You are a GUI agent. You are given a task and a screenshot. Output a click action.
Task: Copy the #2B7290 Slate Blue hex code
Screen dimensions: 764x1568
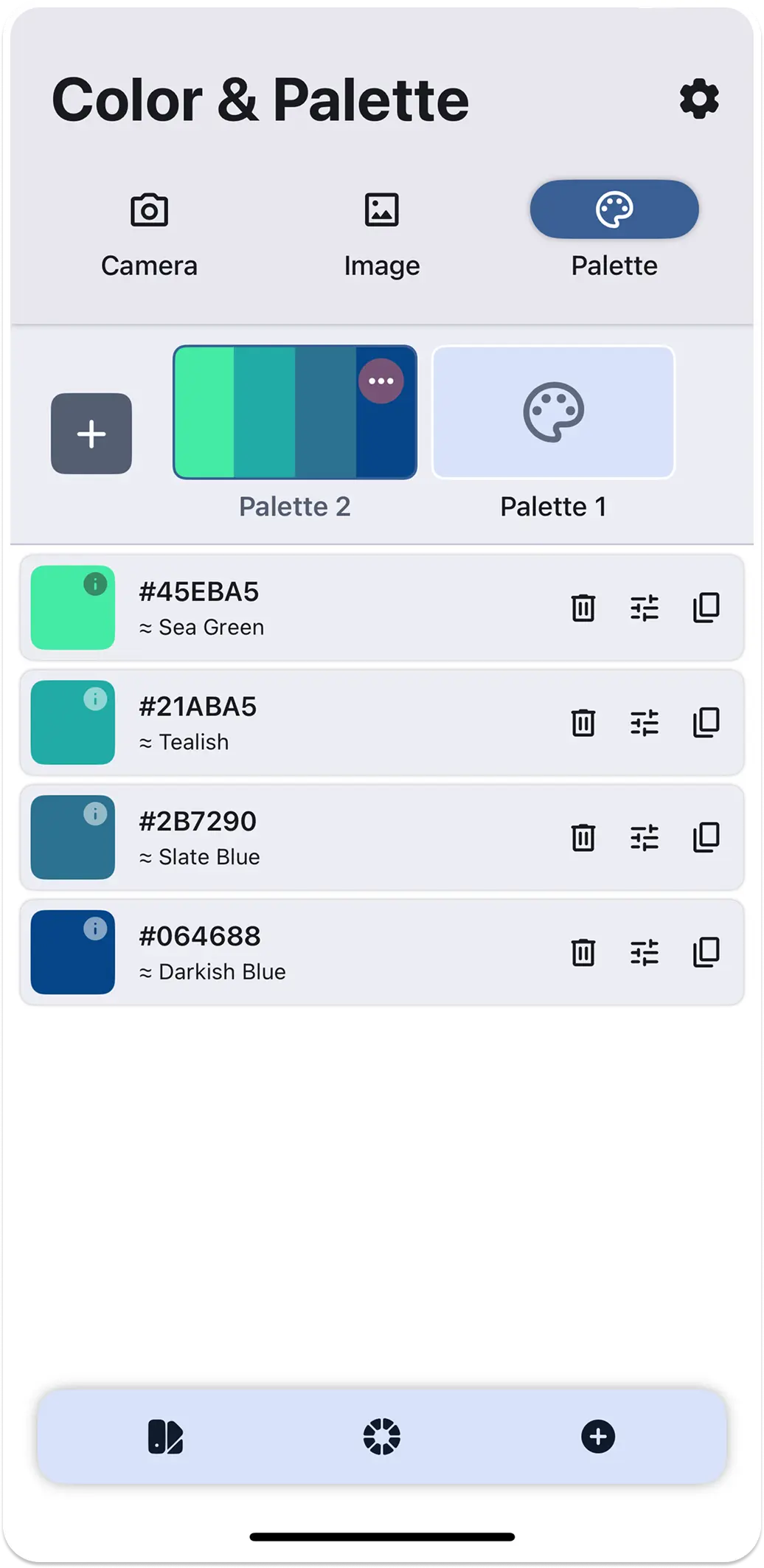click(x=705, y=837)
